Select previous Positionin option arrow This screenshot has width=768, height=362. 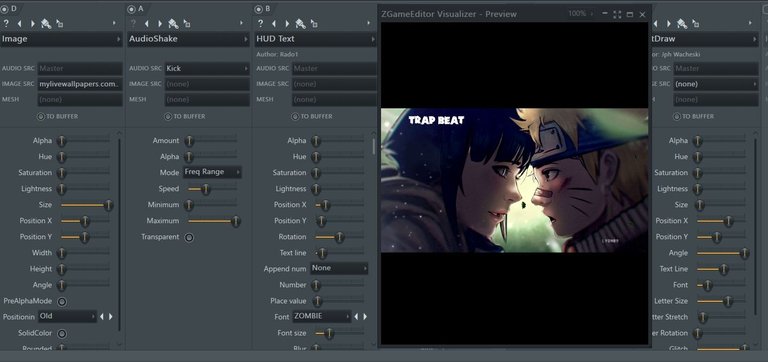[x=102, y=317]
